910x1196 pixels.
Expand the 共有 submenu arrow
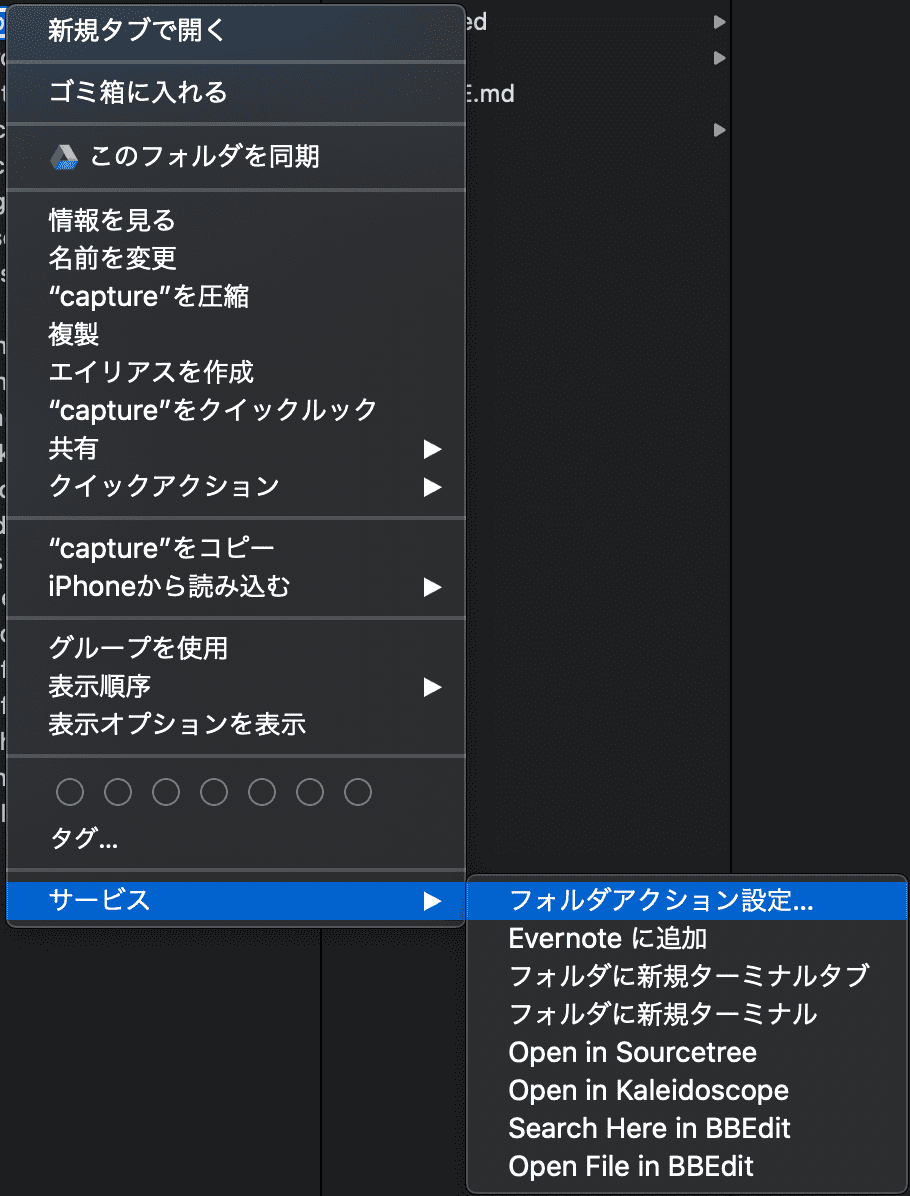432,449
